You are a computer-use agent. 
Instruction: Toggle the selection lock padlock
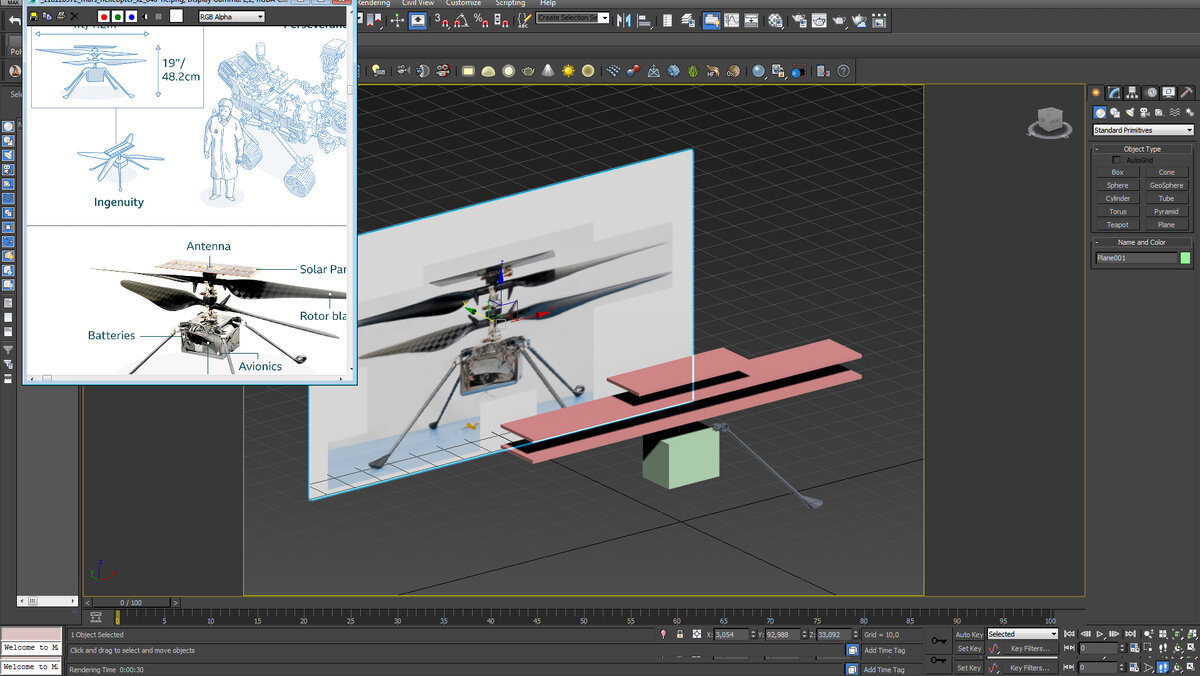coord(680,634)
